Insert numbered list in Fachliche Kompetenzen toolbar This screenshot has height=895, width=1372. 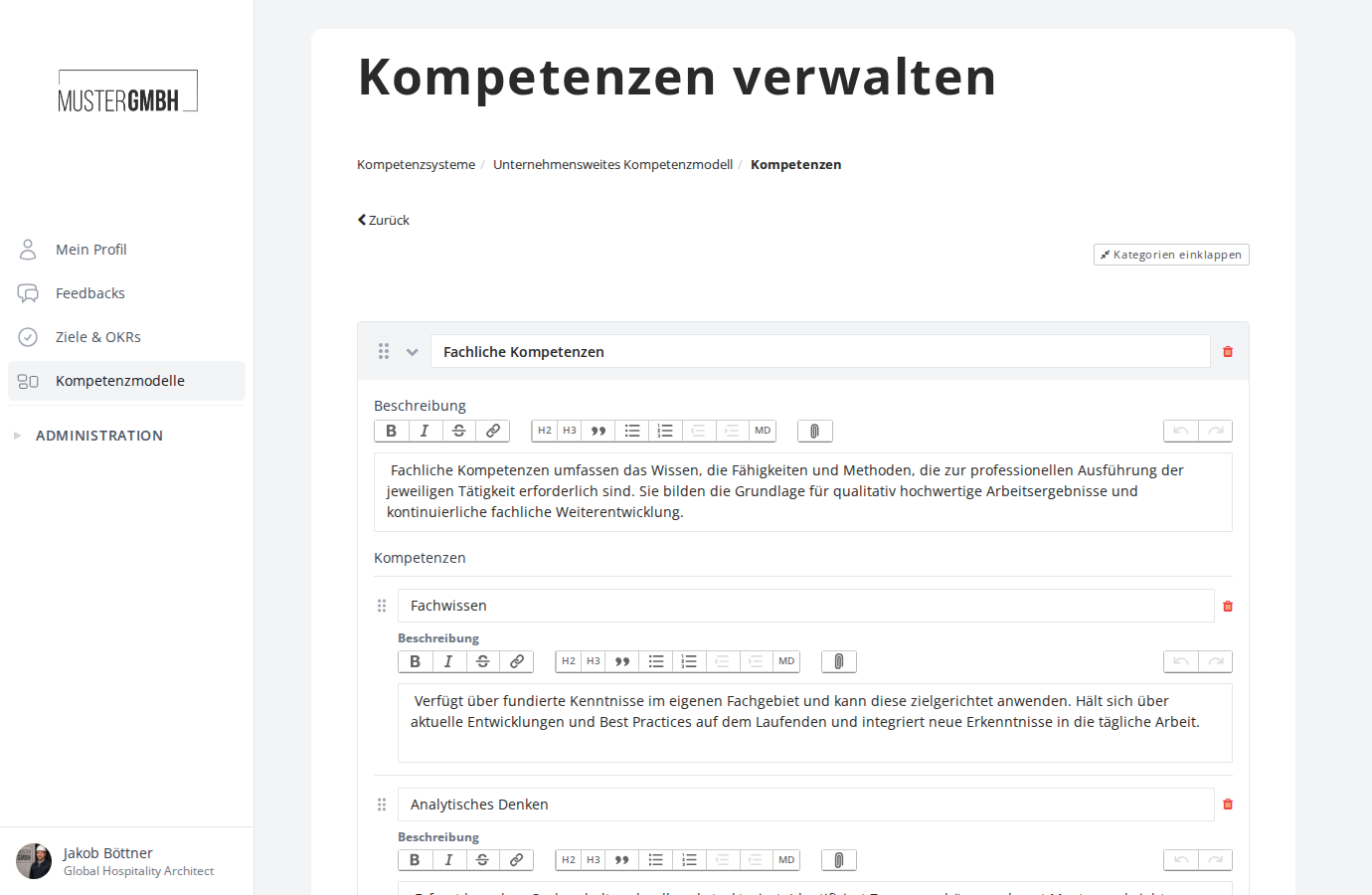tap(665, 431)
